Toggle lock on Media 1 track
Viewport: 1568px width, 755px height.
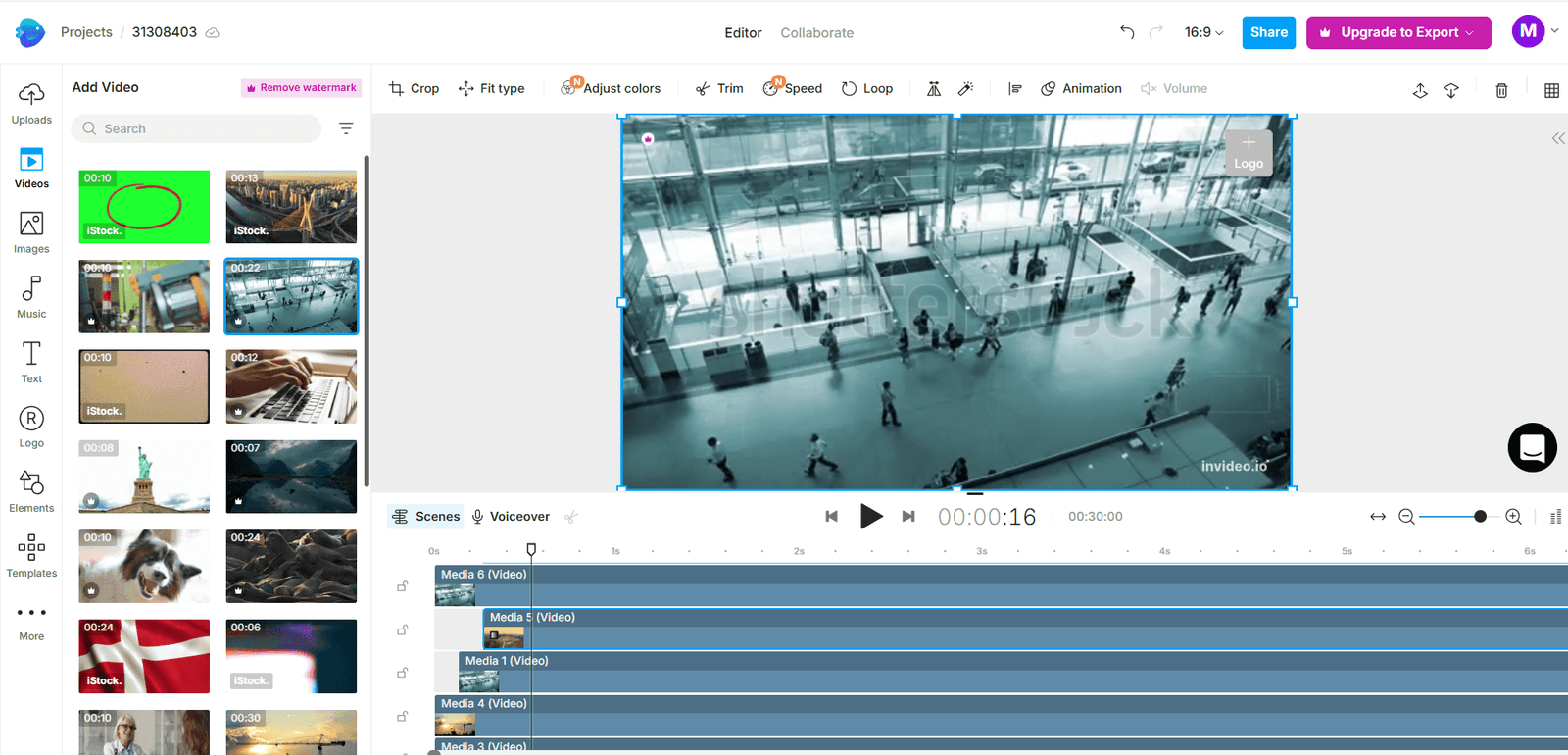[402, 673]
